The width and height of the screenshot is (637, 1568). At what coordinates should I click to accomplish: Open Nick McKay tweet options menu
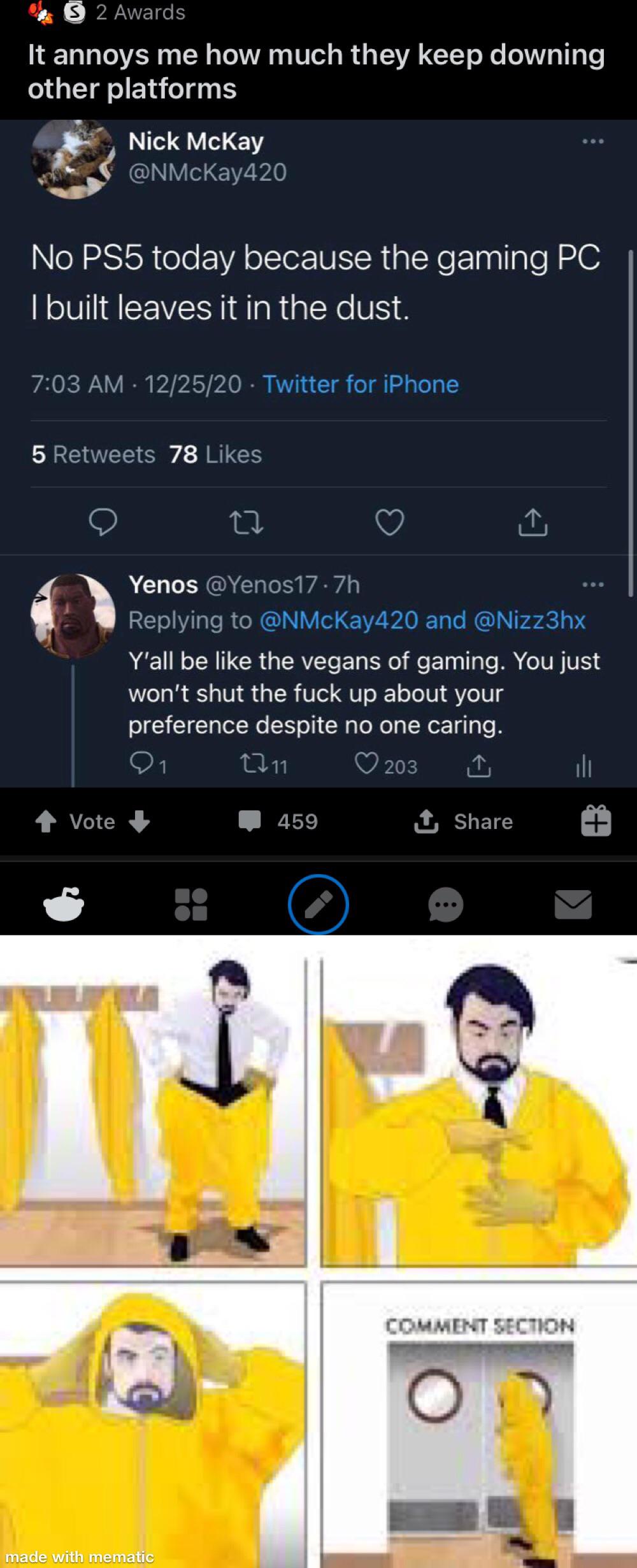(592, 141)
